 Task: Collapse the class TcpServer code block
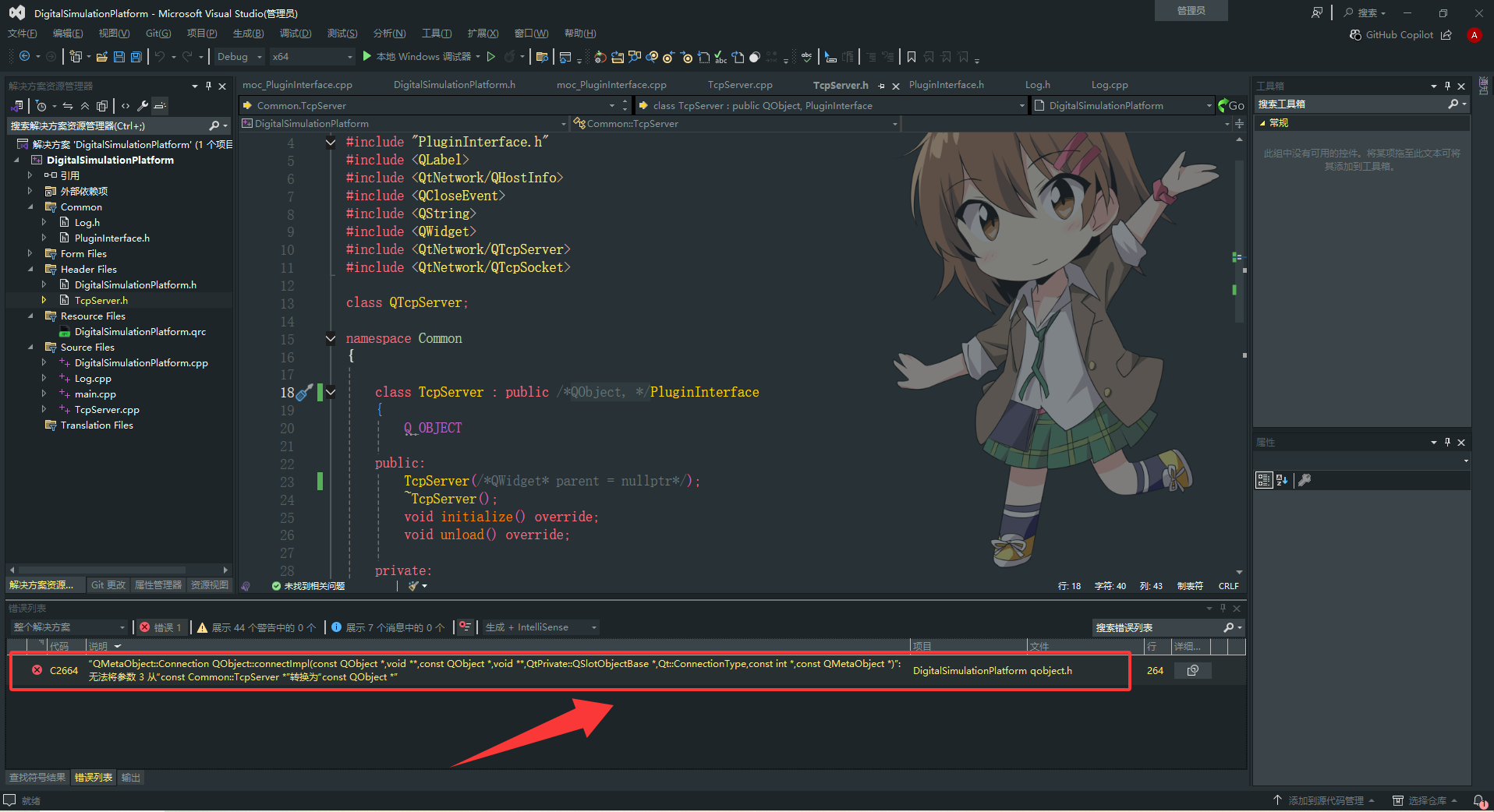pos(331,392)
